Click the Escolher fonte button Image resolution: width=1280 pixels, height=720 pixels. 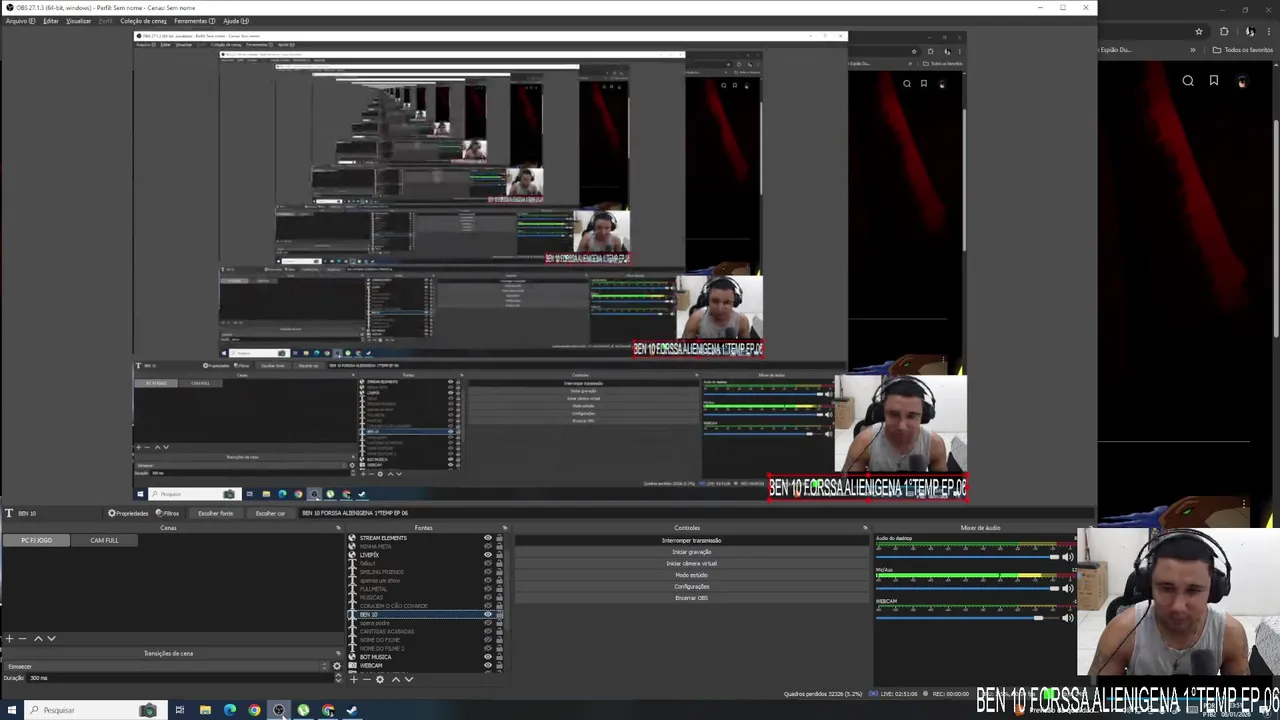(x=215, y=513)
